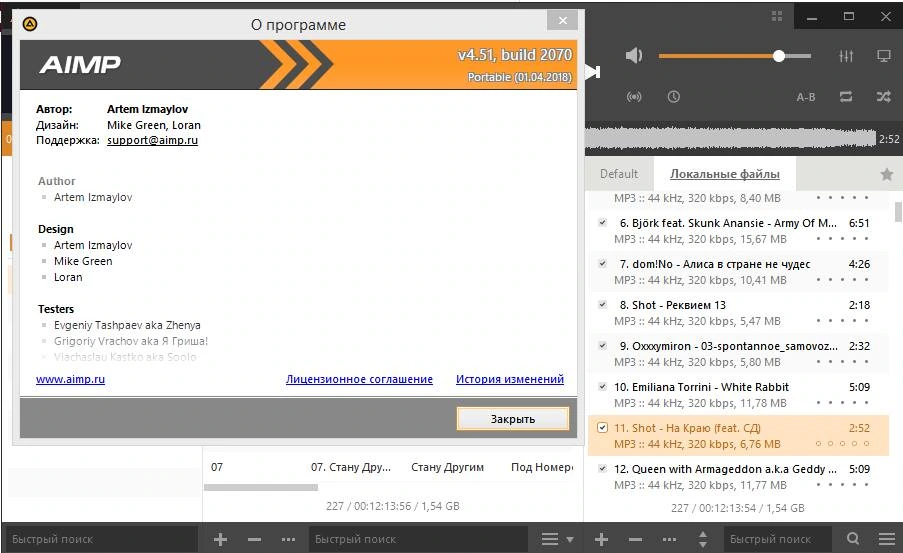
Task: Click the right playlist Быстрый поиск field
Action: (777, 539)
